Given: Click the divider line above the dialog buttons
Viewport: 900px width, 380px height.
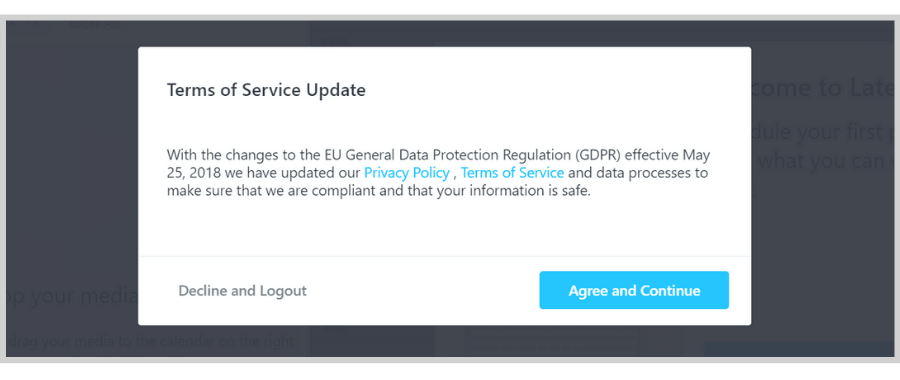Looking at the screenshot, I should coord(444,256).
